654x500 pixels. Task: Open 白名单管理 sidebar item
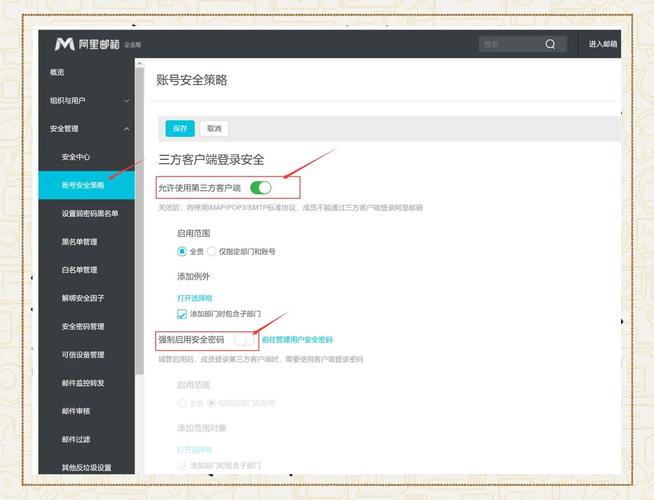(79, 270)
